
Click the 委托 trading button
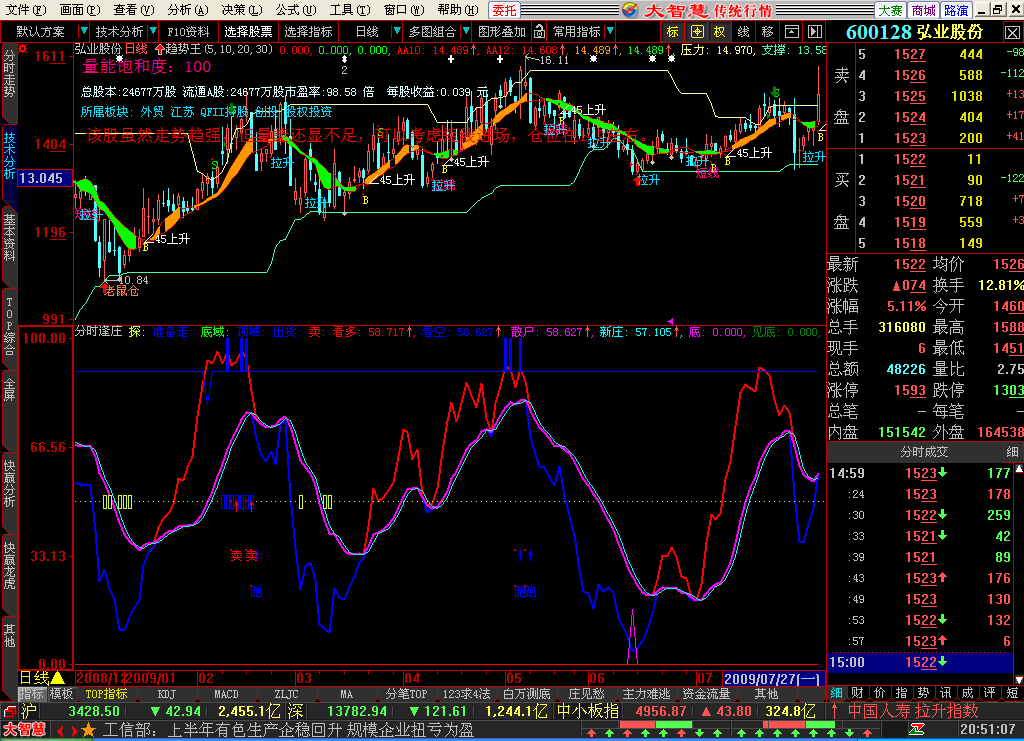(x=504, y=10)
